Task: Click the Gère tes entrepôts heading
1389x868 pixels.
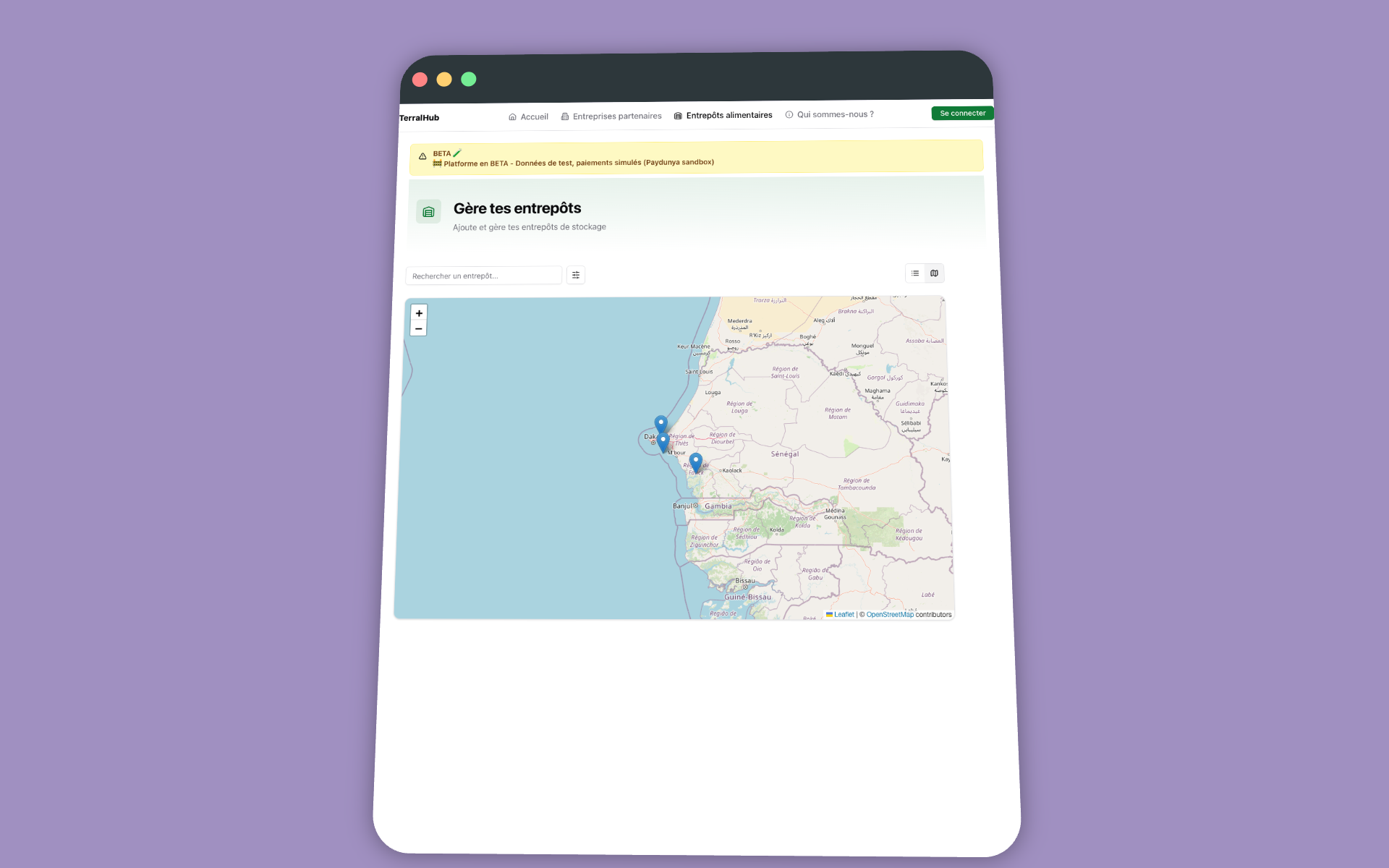Action: pos(517,208)
